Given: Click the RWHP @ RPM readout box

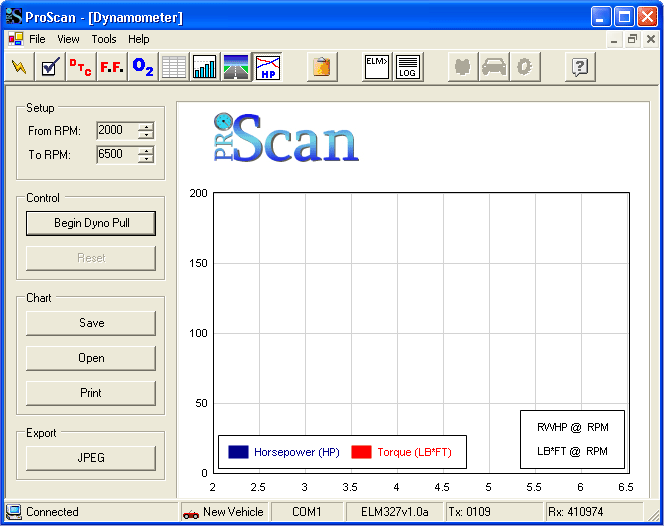Looking at the screenshot, I should click(x=573, y=439).
